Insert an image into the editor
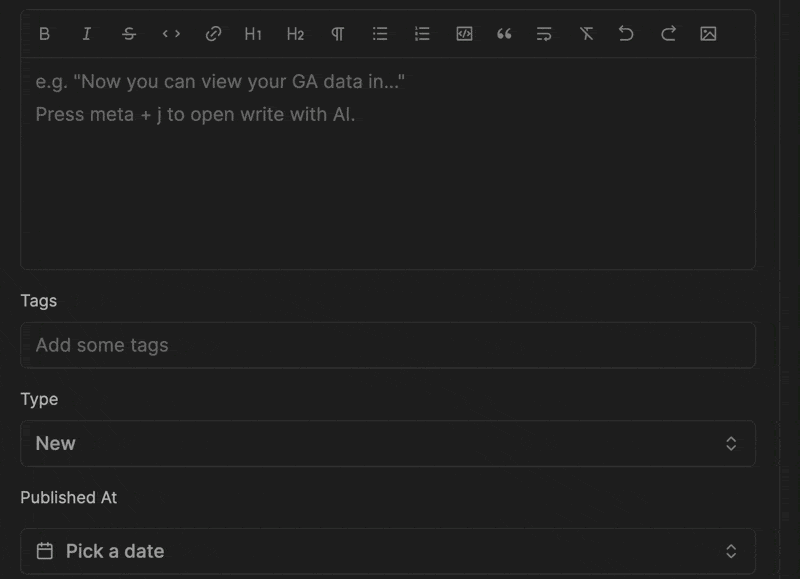This screenshot has width=800, height=579. point(708,34)
